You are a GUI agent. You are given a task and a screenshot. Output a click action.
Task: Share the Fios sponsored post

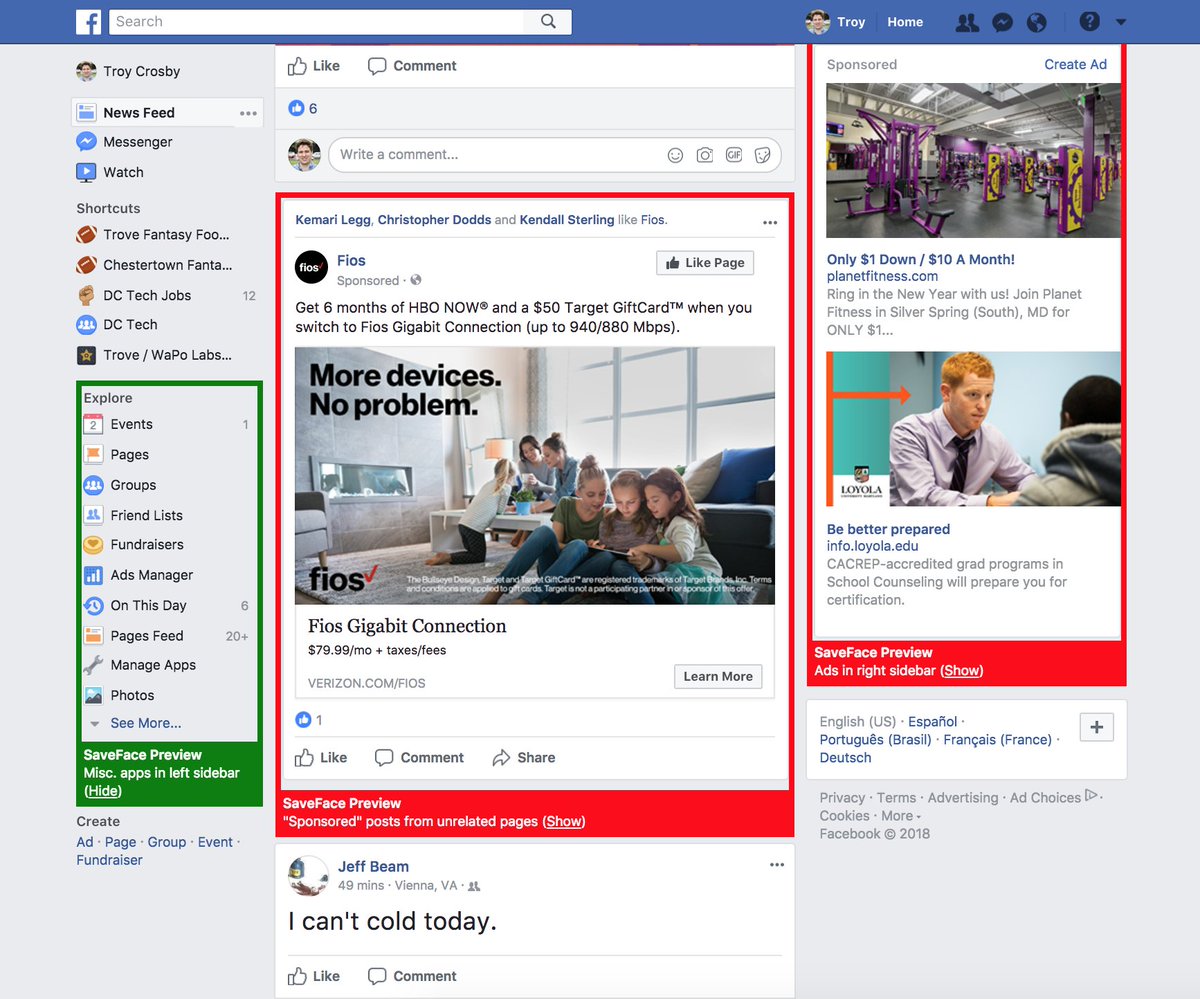(x=524, y=757)
